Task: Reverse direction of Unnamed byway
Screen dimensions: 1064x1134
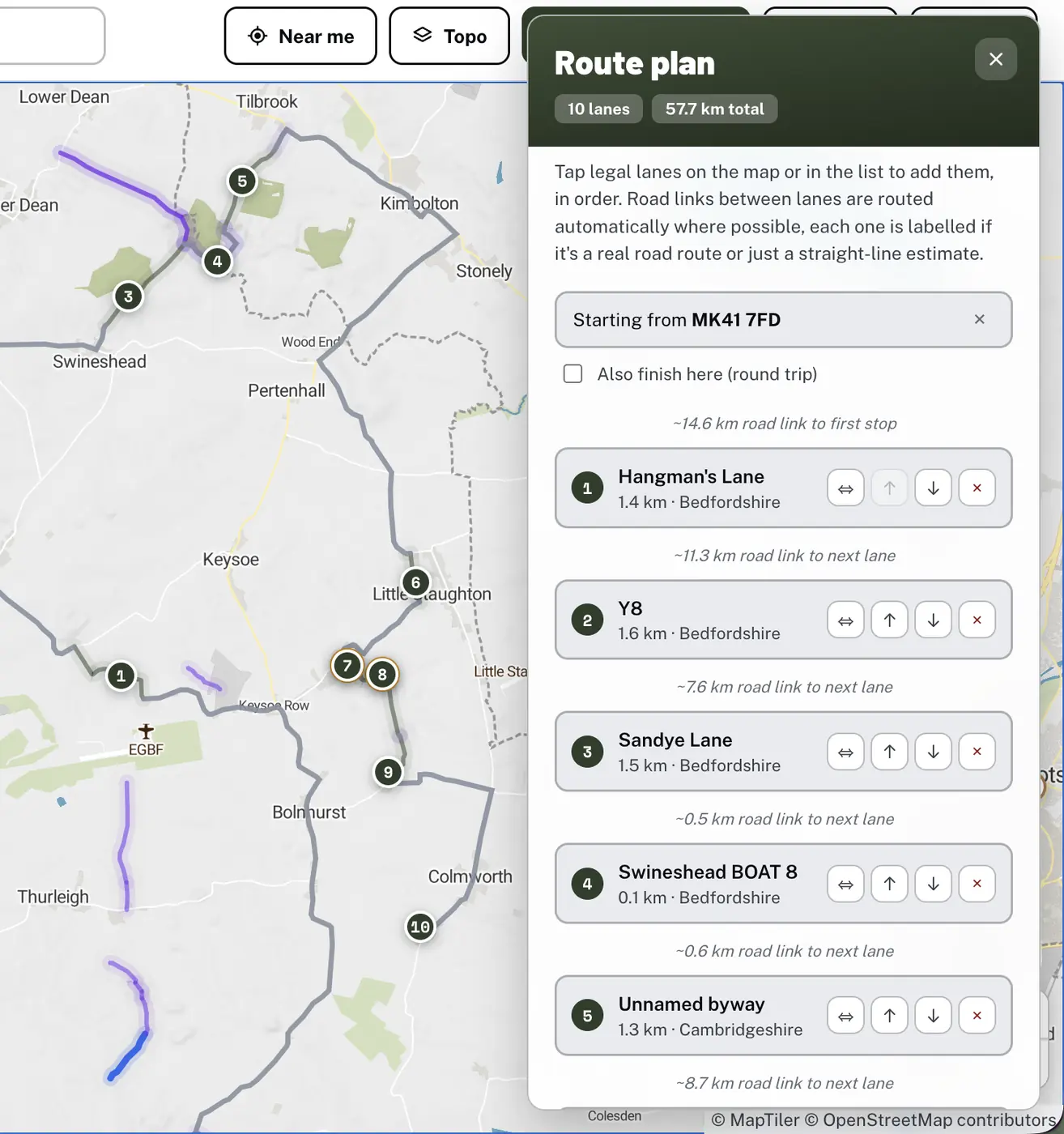Action: tap(845, 1017)
